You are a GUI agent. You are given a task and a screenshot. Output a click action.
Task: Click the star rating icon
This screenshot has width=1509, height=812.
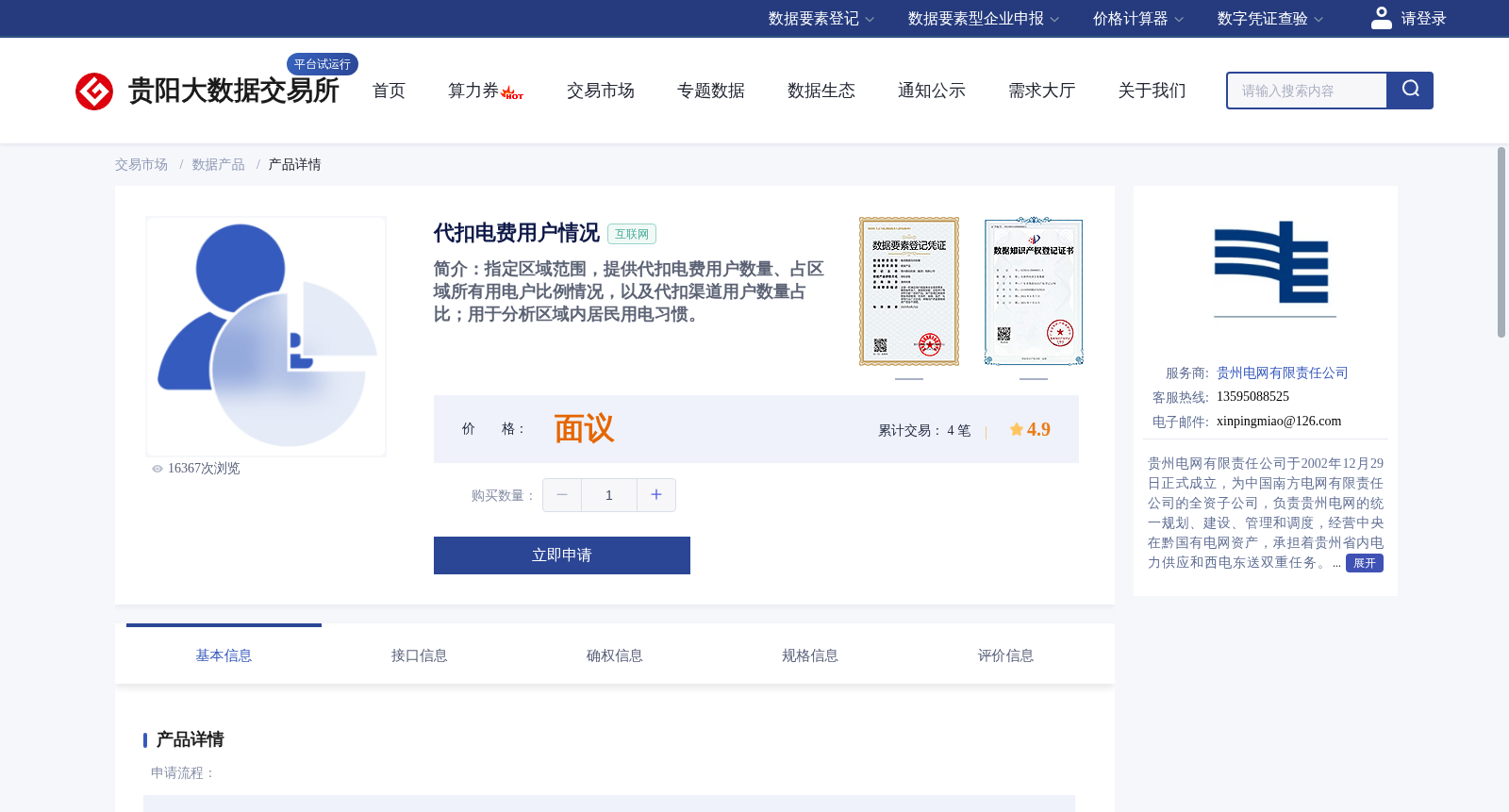pos(1016,429)
